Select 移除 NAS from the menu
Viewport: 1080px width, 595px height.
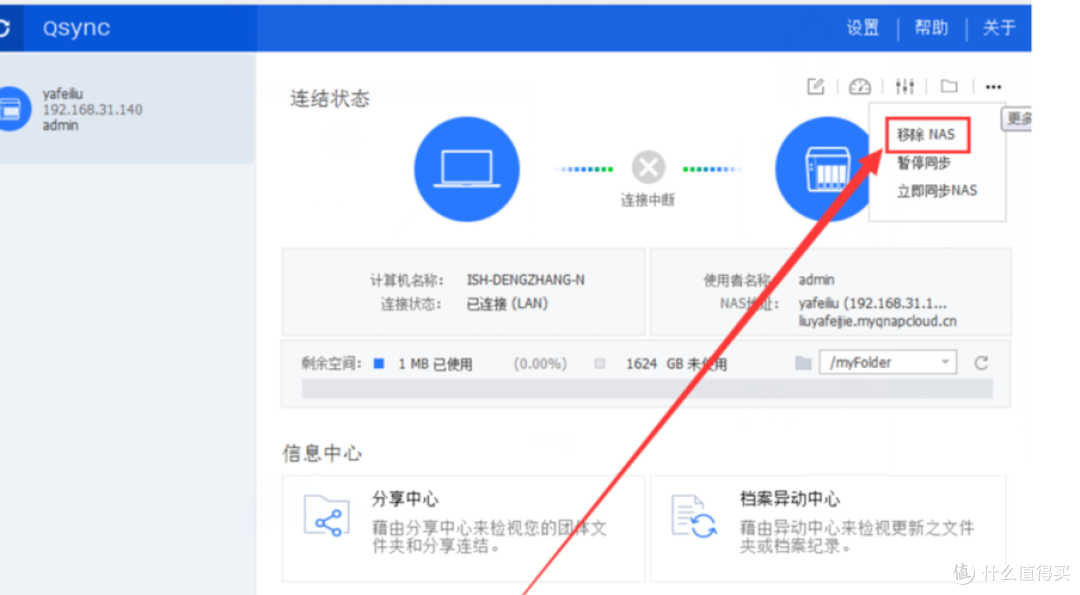[x=925, y=134]
